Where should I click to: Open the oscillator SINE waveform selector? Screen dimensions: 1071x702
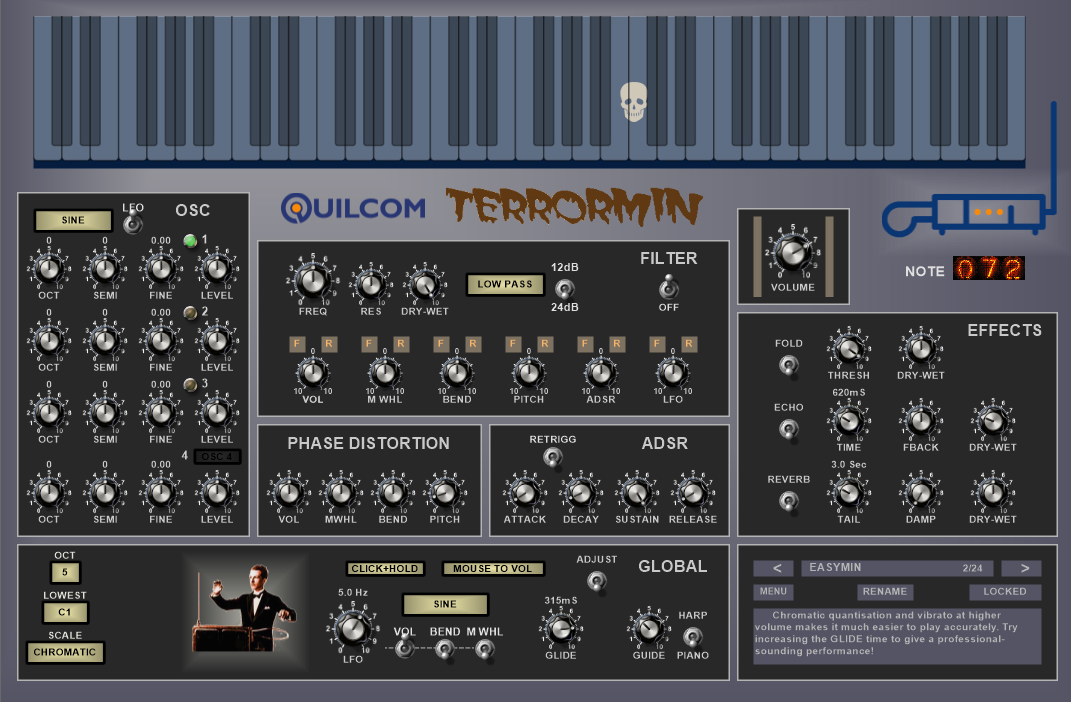73,220
